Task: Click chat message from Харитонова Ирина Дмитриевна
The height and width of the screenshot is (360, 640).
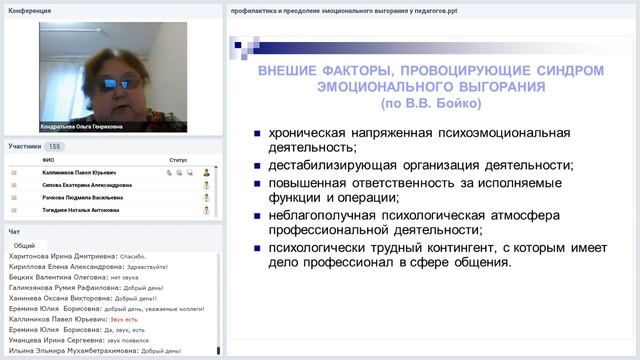Action: 77,256
